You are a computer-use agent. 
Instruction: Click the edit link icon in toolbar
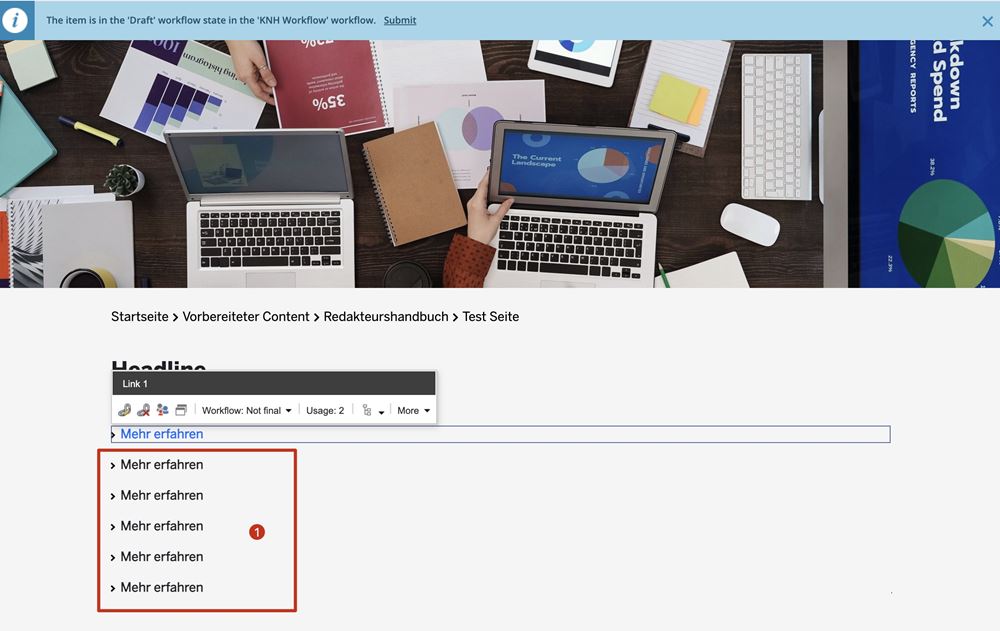[124, 410]
